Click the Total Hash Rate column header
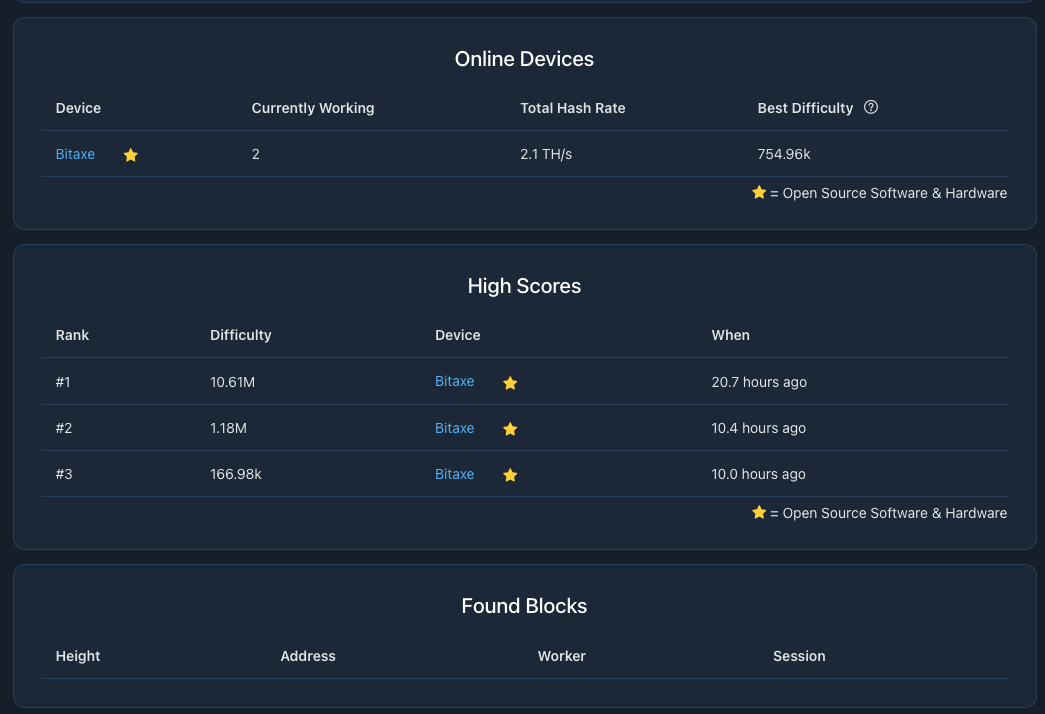This screenshot has height=714, width=1045. pos(573,108)
